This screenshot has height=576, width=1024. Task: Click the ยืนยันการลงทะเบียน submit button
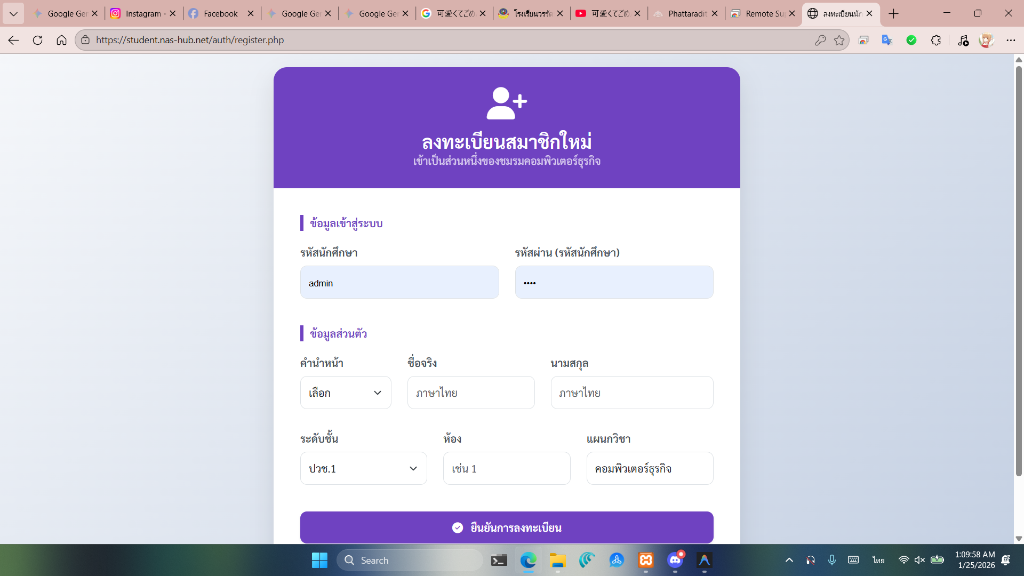[506, 527]
